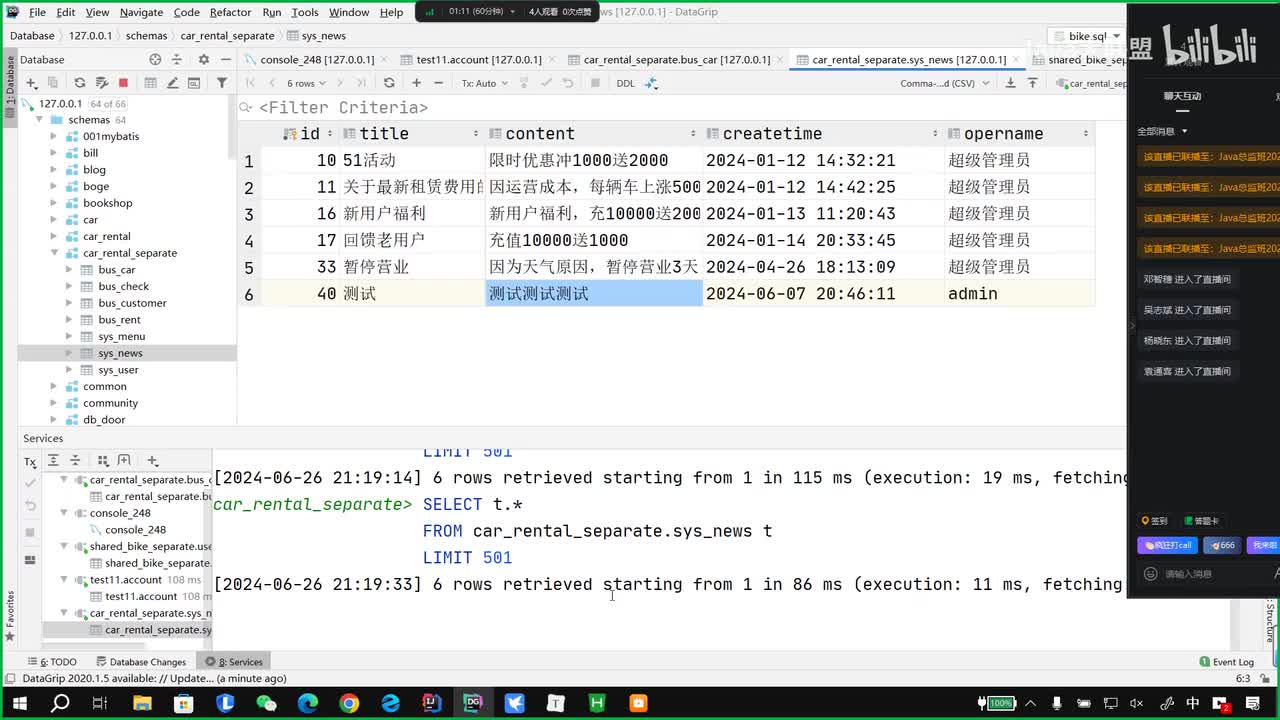This screenshot has width=1280, height=720.
Task: Open Windows Start menu
Action: pyautogui.click(x=19, y=703)
